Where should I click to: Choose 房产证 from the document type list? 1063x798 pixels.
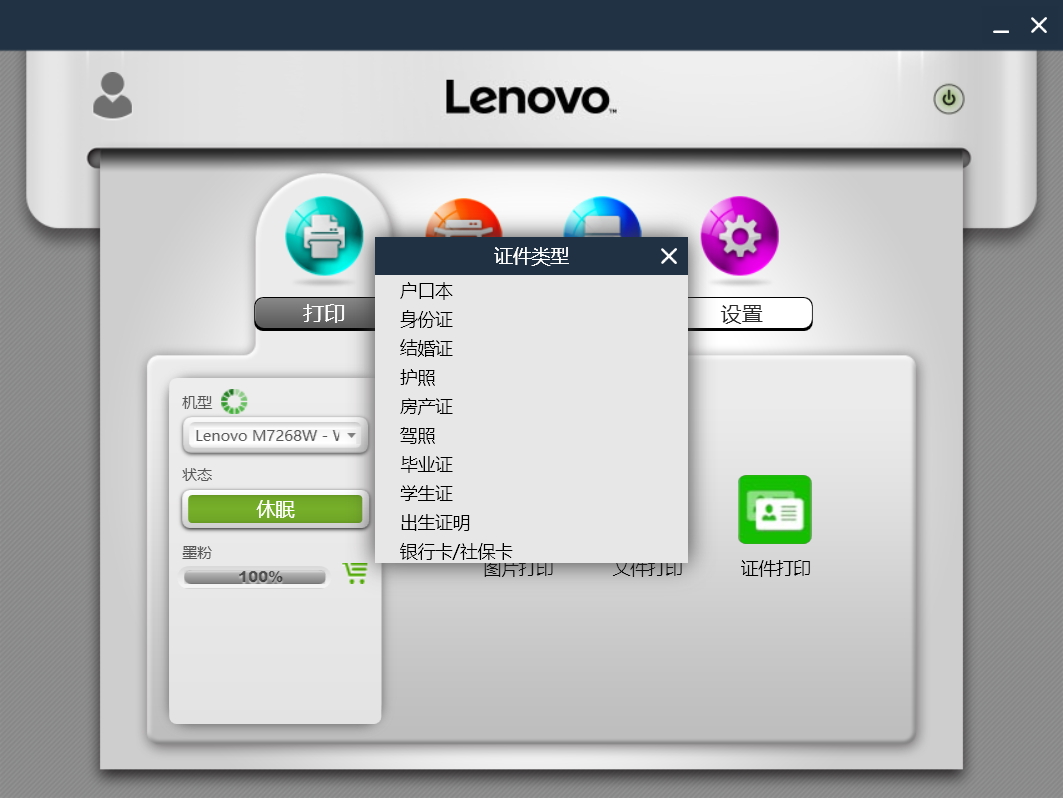(x=532, y=407)
